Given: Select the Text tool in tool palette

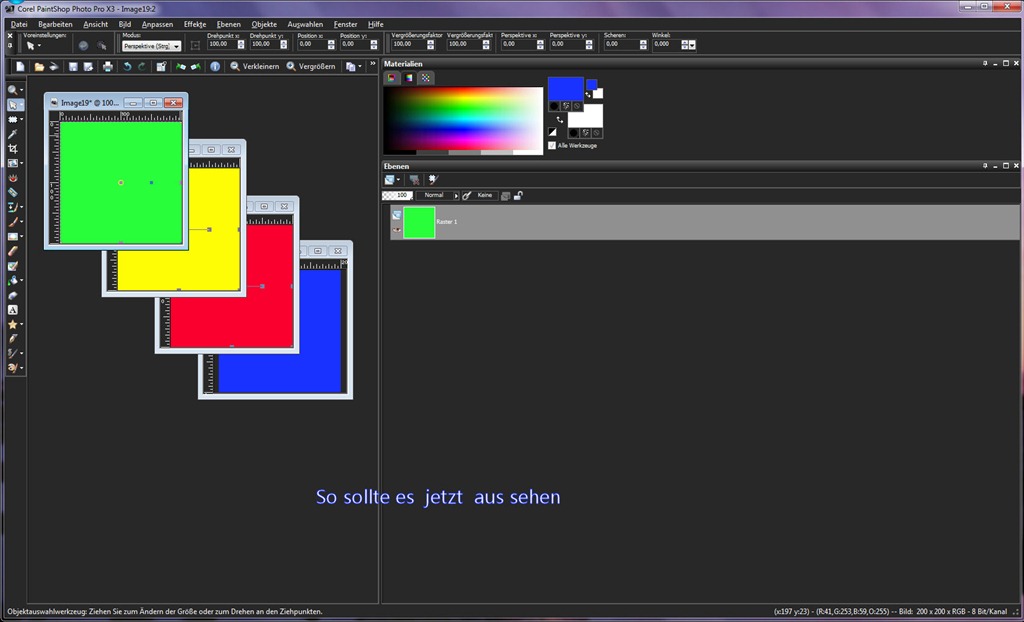Looking at the screenshot, I should (12, 310).
